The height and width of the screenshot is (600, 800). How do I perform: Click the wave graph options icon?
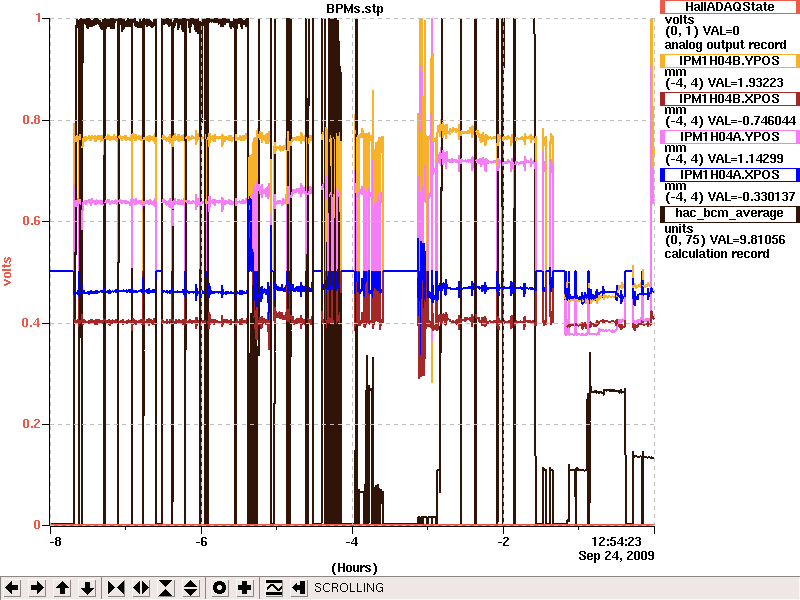click(x=274, y=588)
